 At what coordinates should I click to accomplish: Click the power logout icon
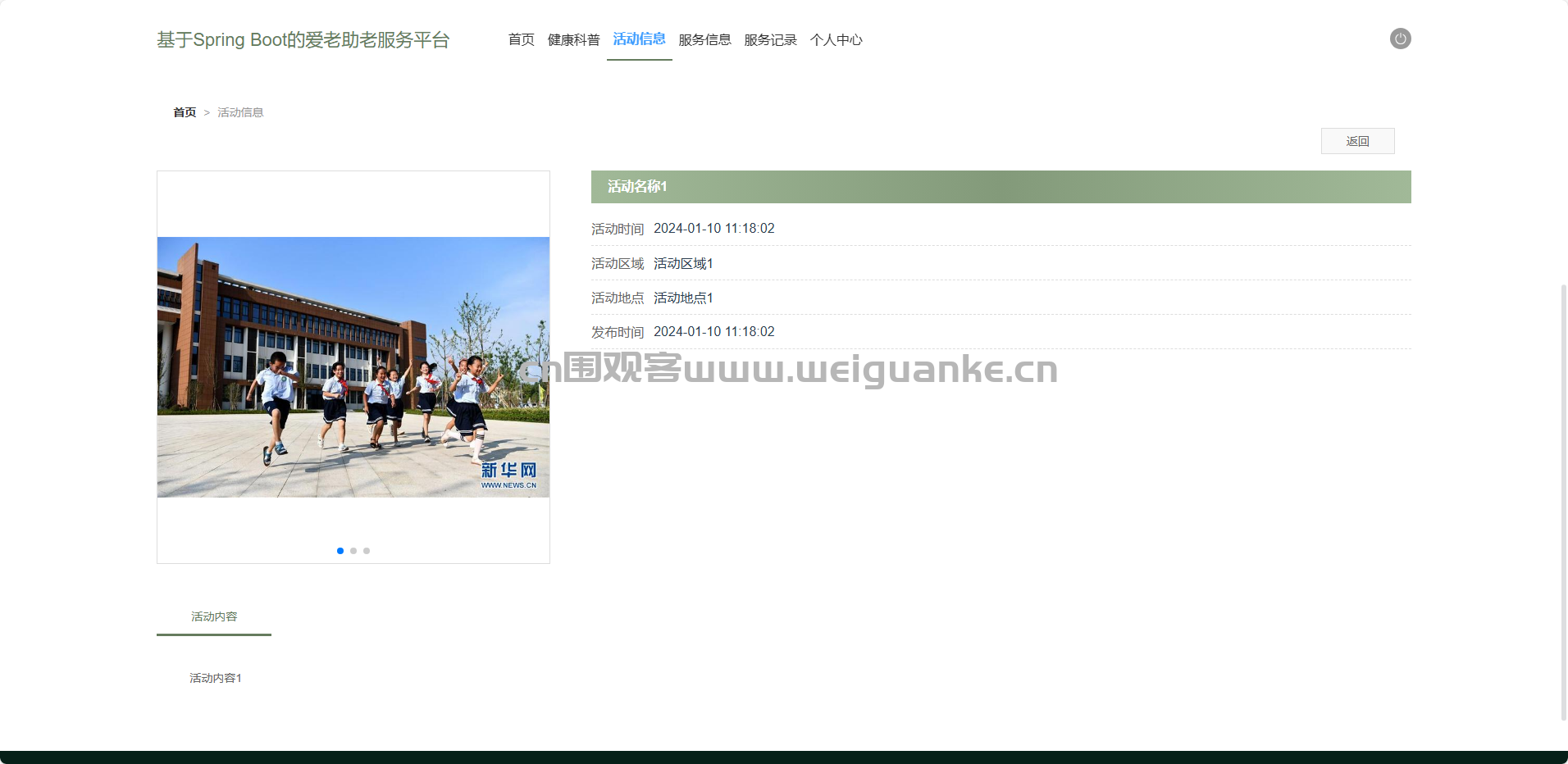[1400, 39]
